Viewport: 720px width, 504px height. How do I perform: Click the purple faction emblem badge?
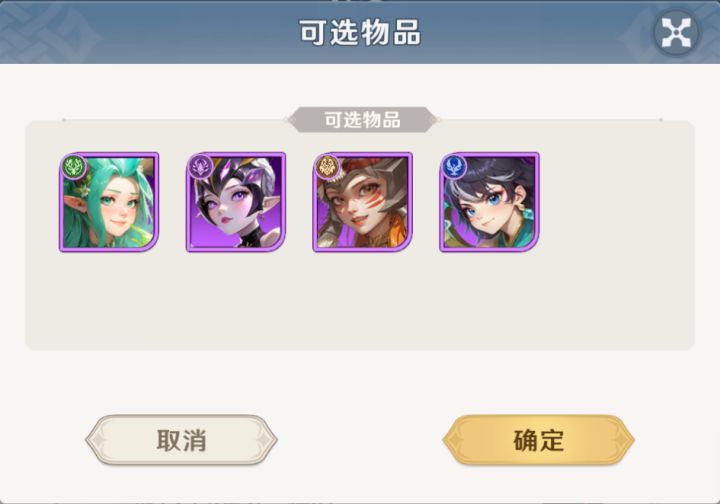click(200, 167)
